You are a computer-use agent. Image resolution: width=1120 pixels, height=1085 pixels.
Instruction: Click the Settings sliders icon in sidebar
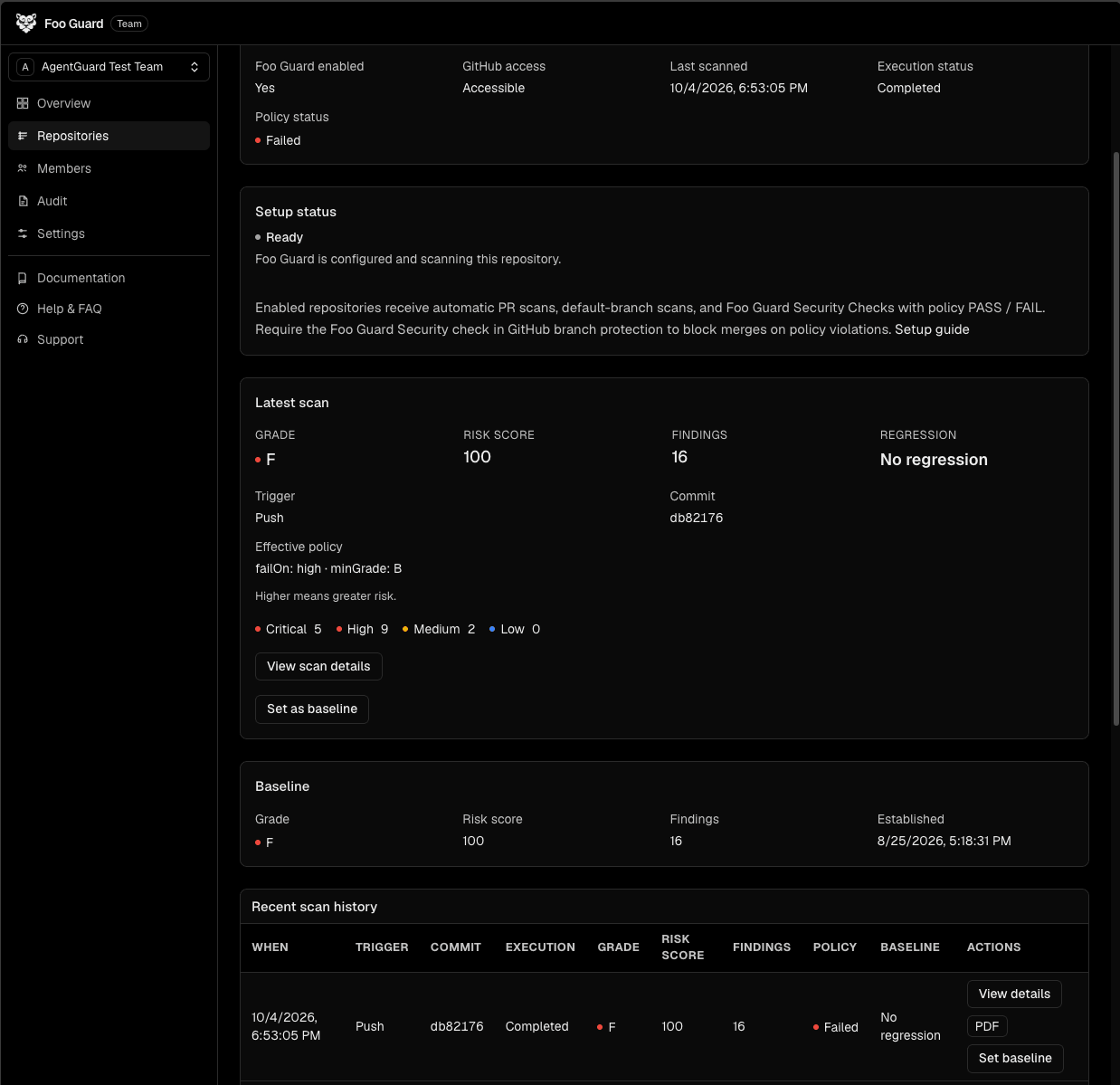pos(23,233)
